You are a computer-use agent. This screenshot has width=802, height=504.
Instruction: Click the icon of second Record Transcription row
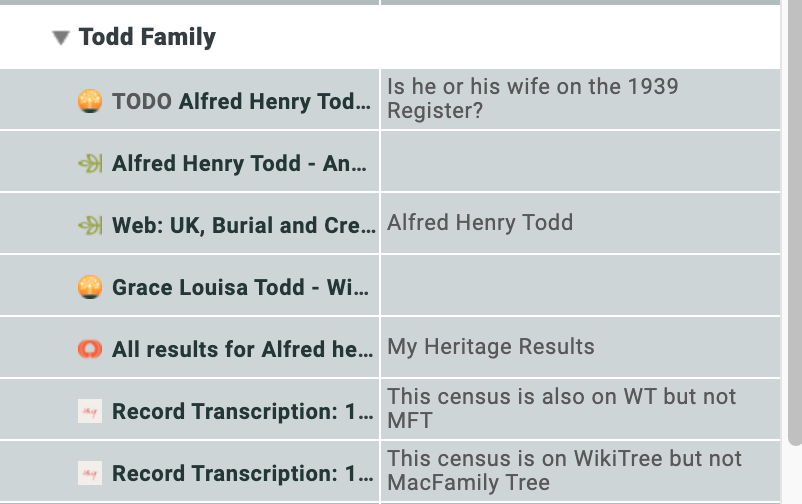pyautogui.click(x=90, y=473)
